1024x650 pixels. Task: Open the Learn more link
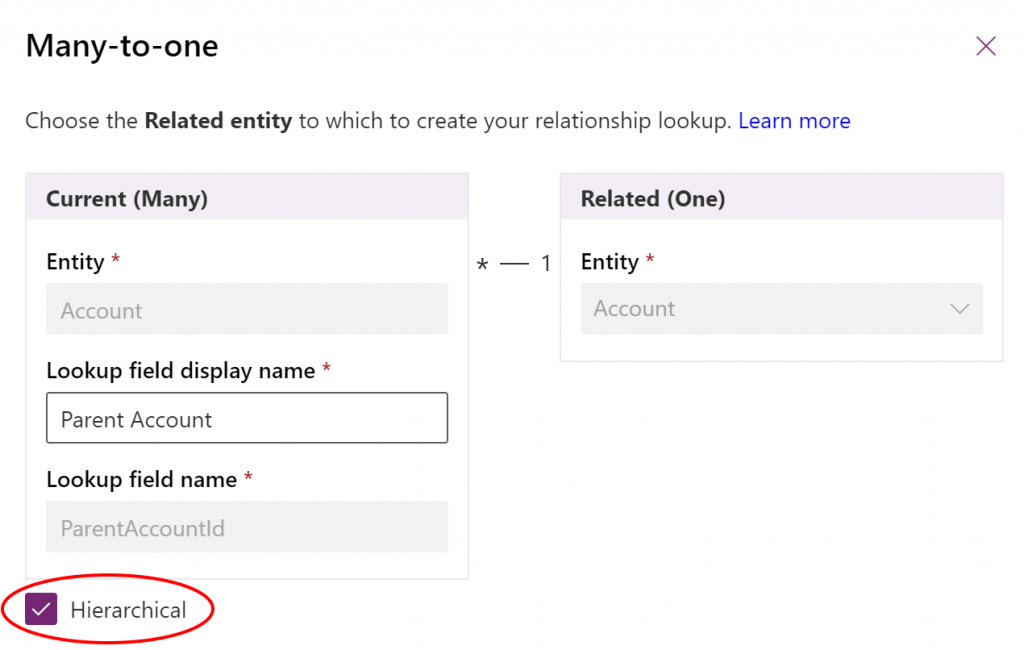pyautogui.click(x=794, y=121)
